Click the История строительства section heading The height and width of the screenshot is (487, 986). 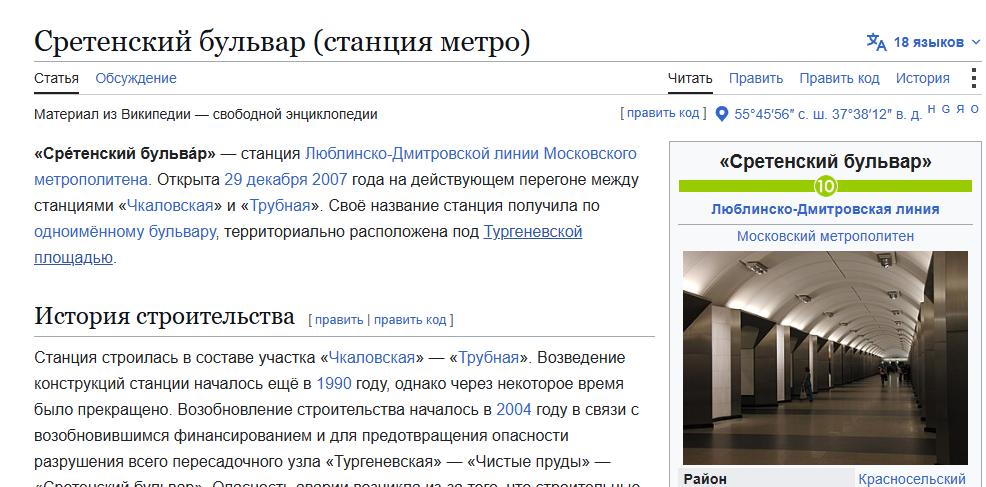coord(164,316)
